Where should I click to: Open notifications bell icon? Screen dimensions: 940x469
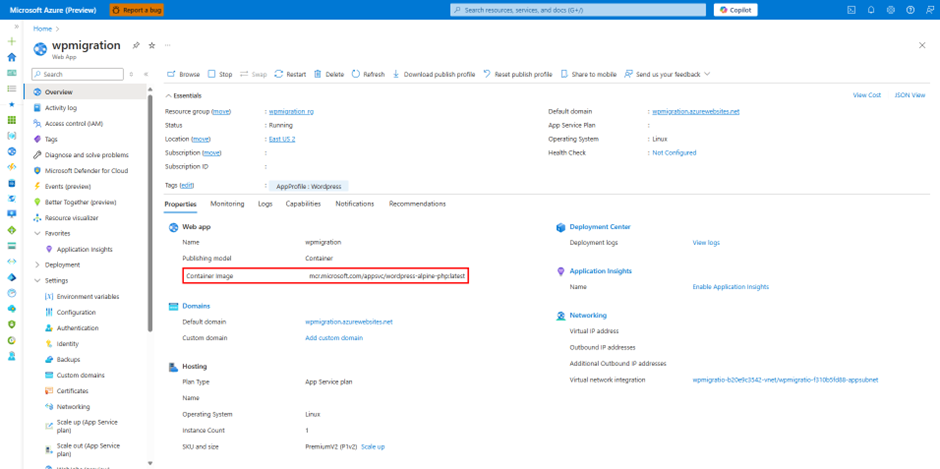(x=871, y=10)
